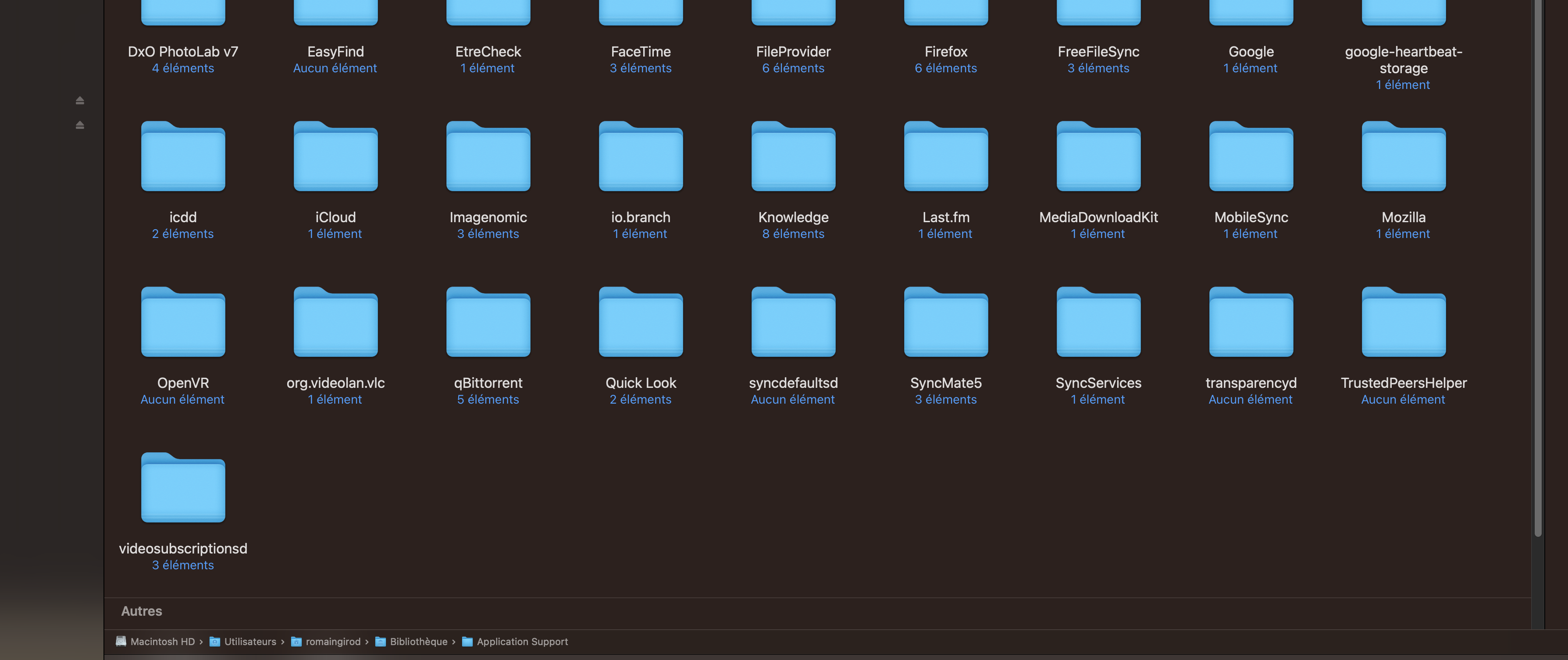Click the upper eject icon in sidebar
Image resolution: width=1568 pixels, height=660 pixels.
pyautogui.click(x=80, y=100)
